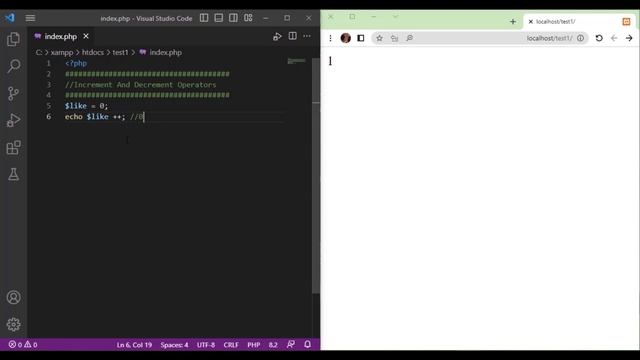The image size is (640, 360).
Task: Go forward in the browser
Action: coord(629,38)
